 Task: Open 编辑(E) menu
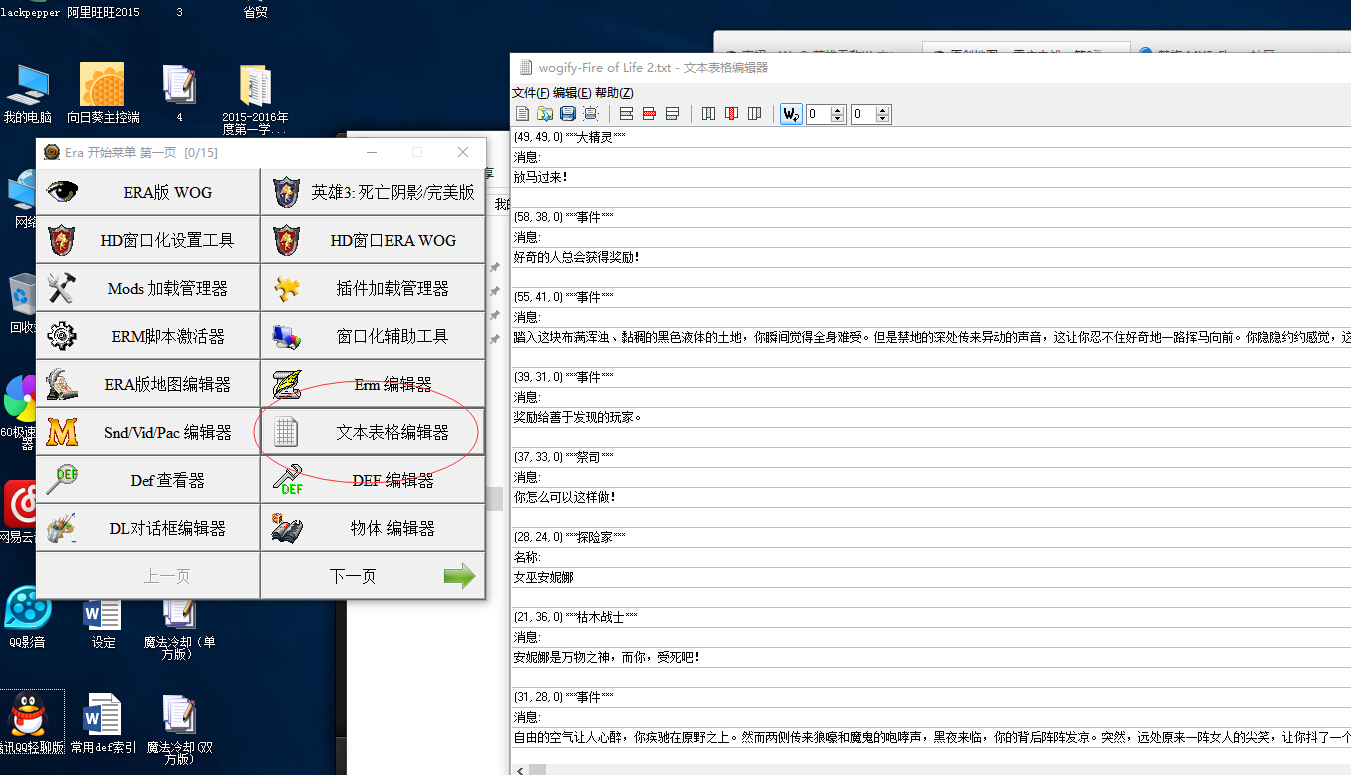point(572,93)
